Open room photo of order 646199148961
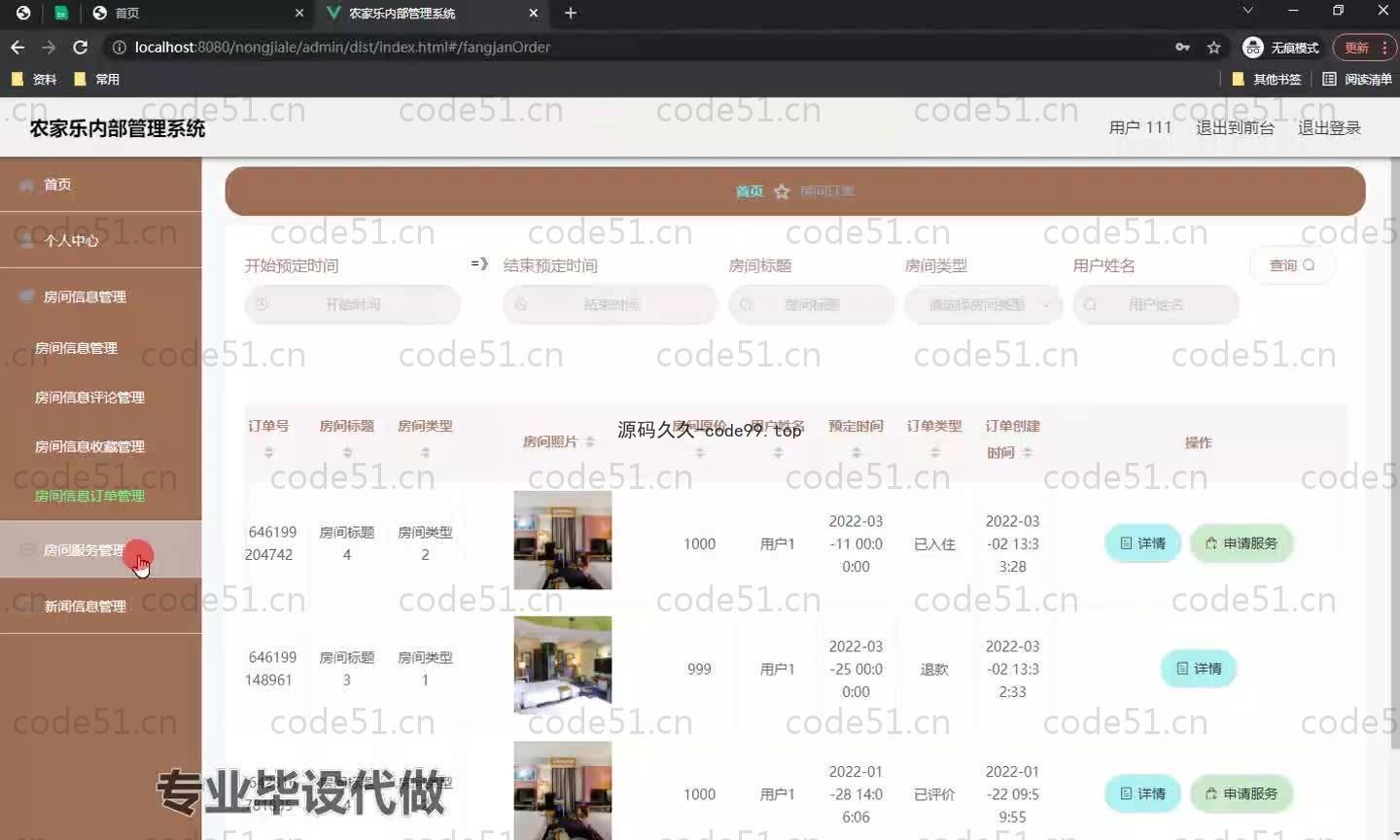 point(563,666)
